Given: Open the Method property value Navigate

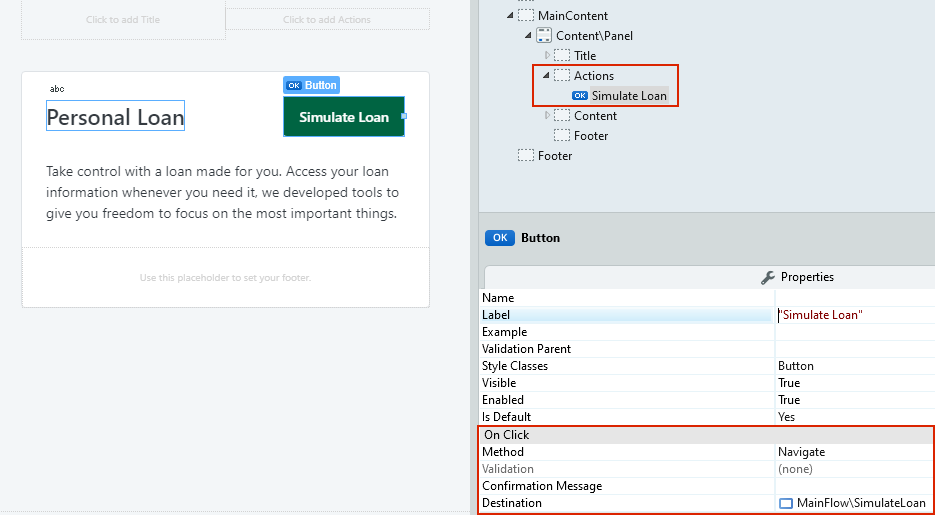Looking at the screenshot, I should click(x=854, y=452).
